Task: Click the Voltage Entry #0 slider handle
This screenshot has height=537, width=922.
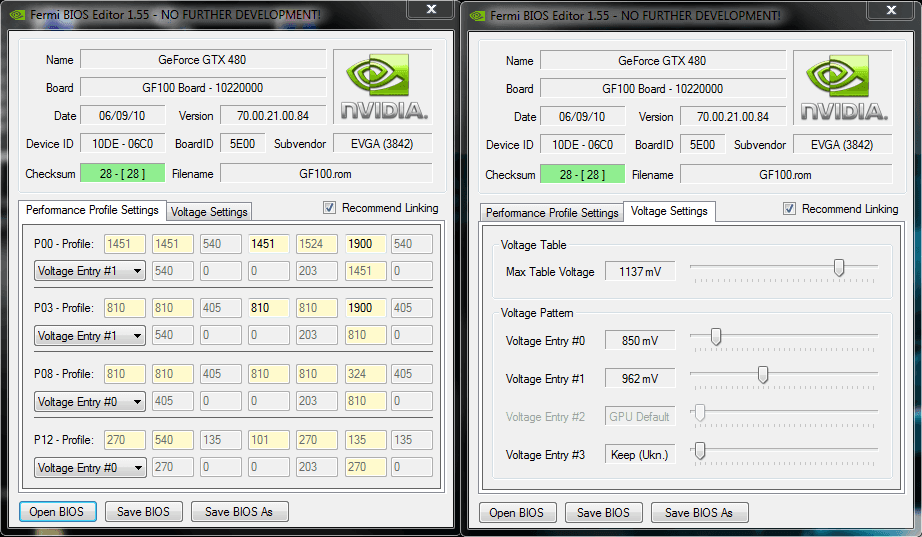Action: pos(716,336)
